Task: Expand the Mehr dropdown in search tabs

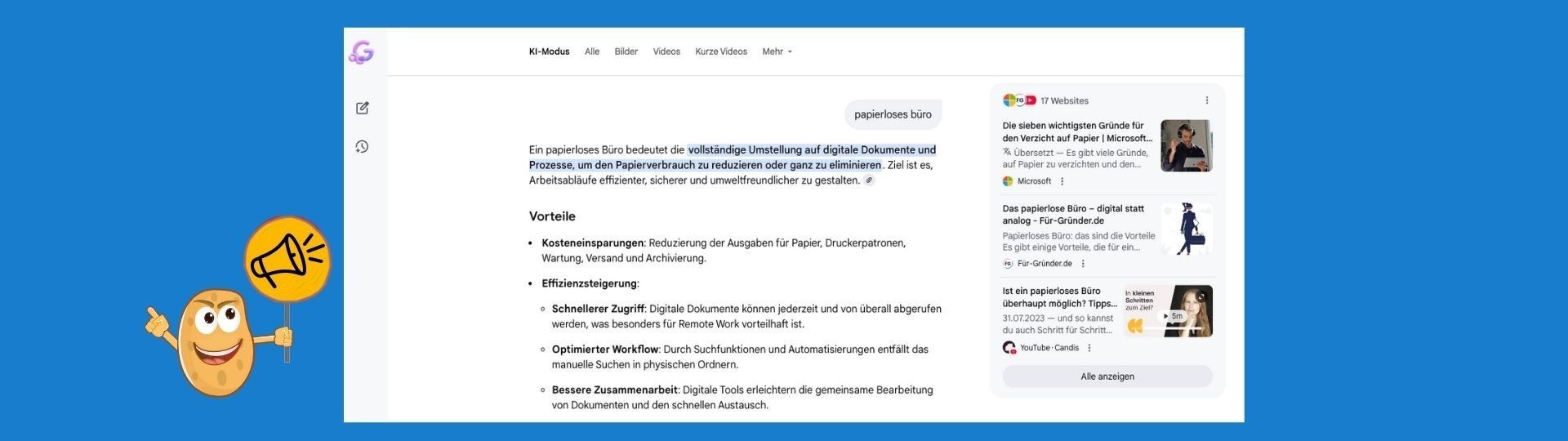Action: coord(777,51)
